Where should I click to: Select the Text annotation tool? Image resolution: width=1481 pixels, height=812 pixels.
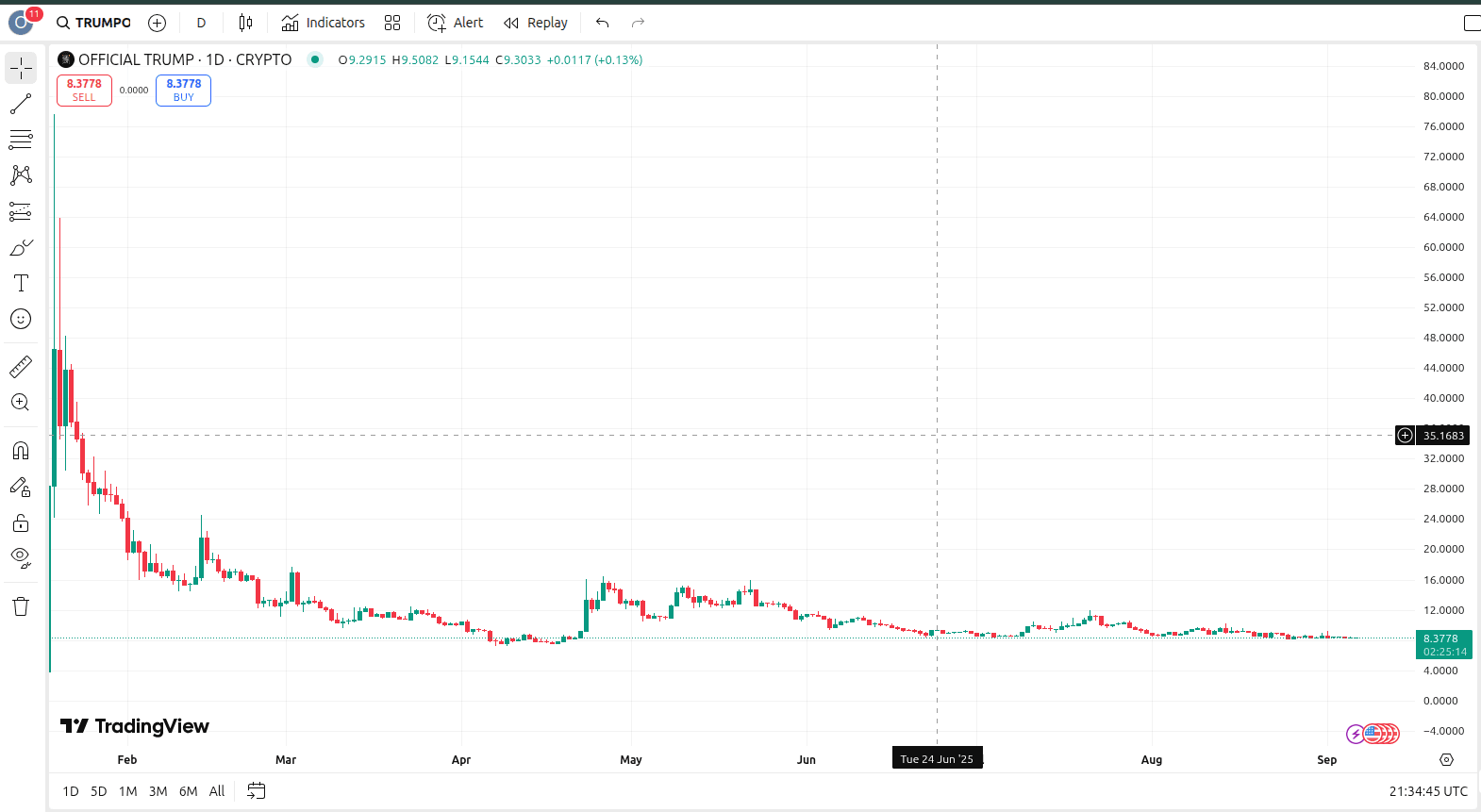pyautogui.click(x=21, y=283)
